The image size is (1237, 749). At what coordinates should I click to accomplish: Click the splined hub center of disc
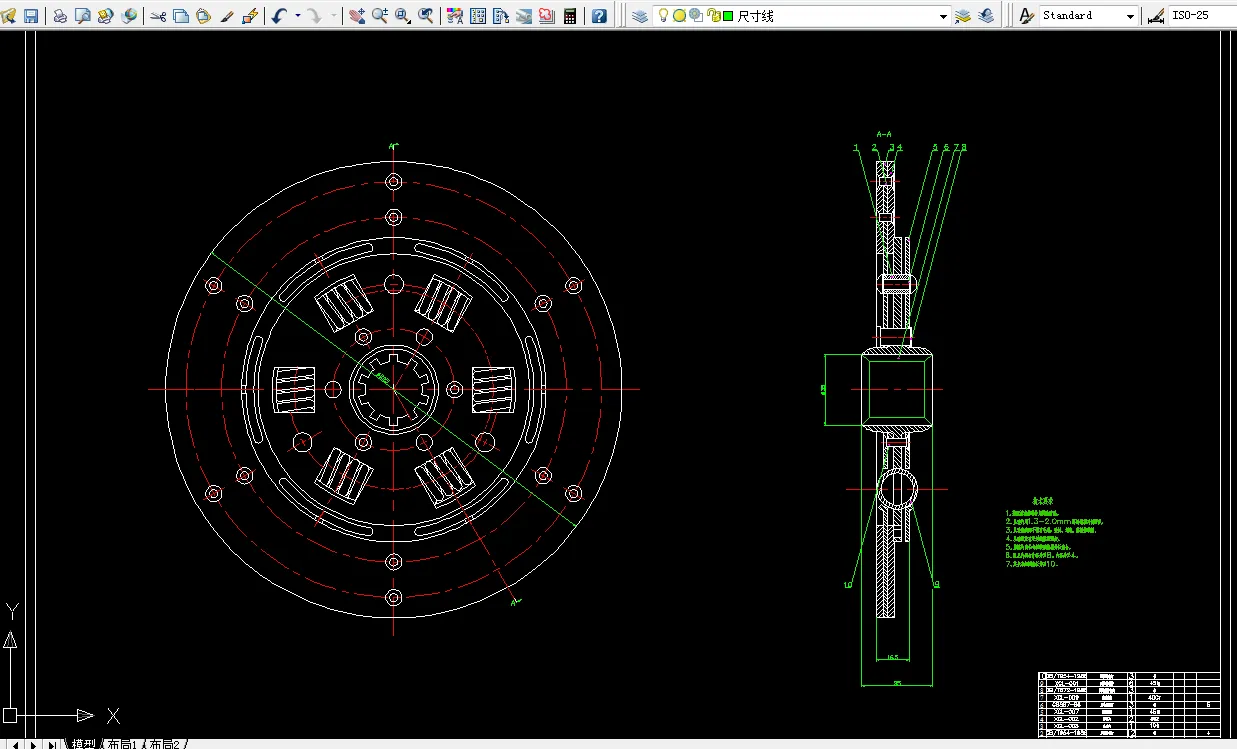click(x=393, y=388)
